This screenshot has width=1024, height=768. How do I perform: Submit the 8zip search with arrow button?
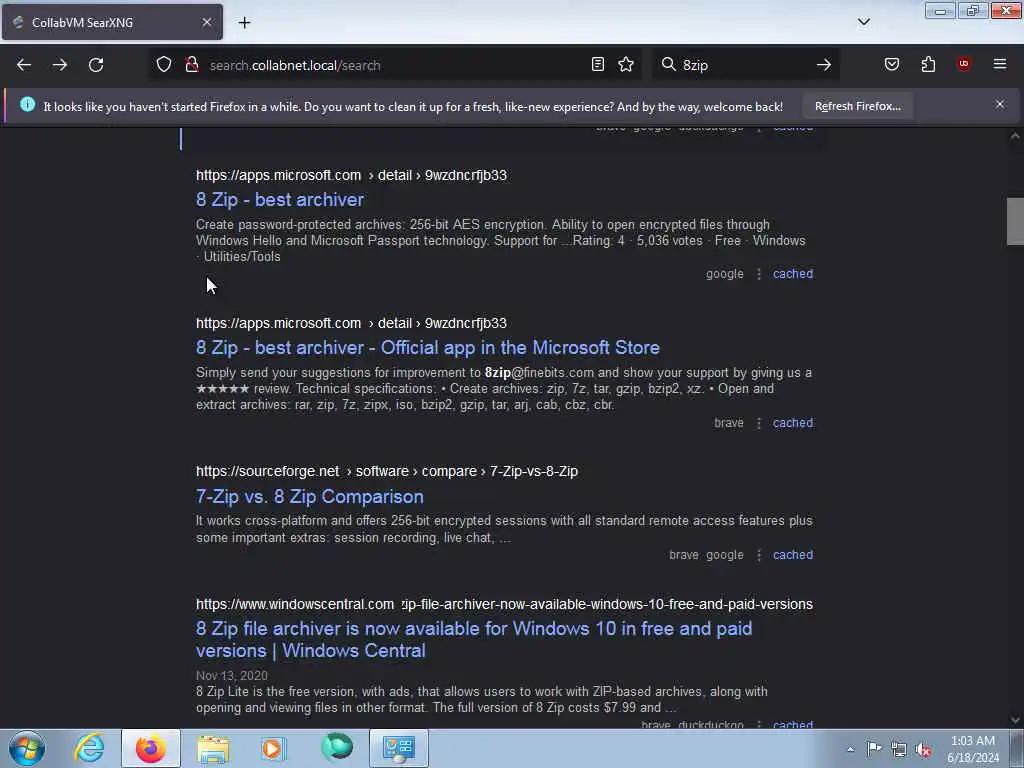coord(824,65)
